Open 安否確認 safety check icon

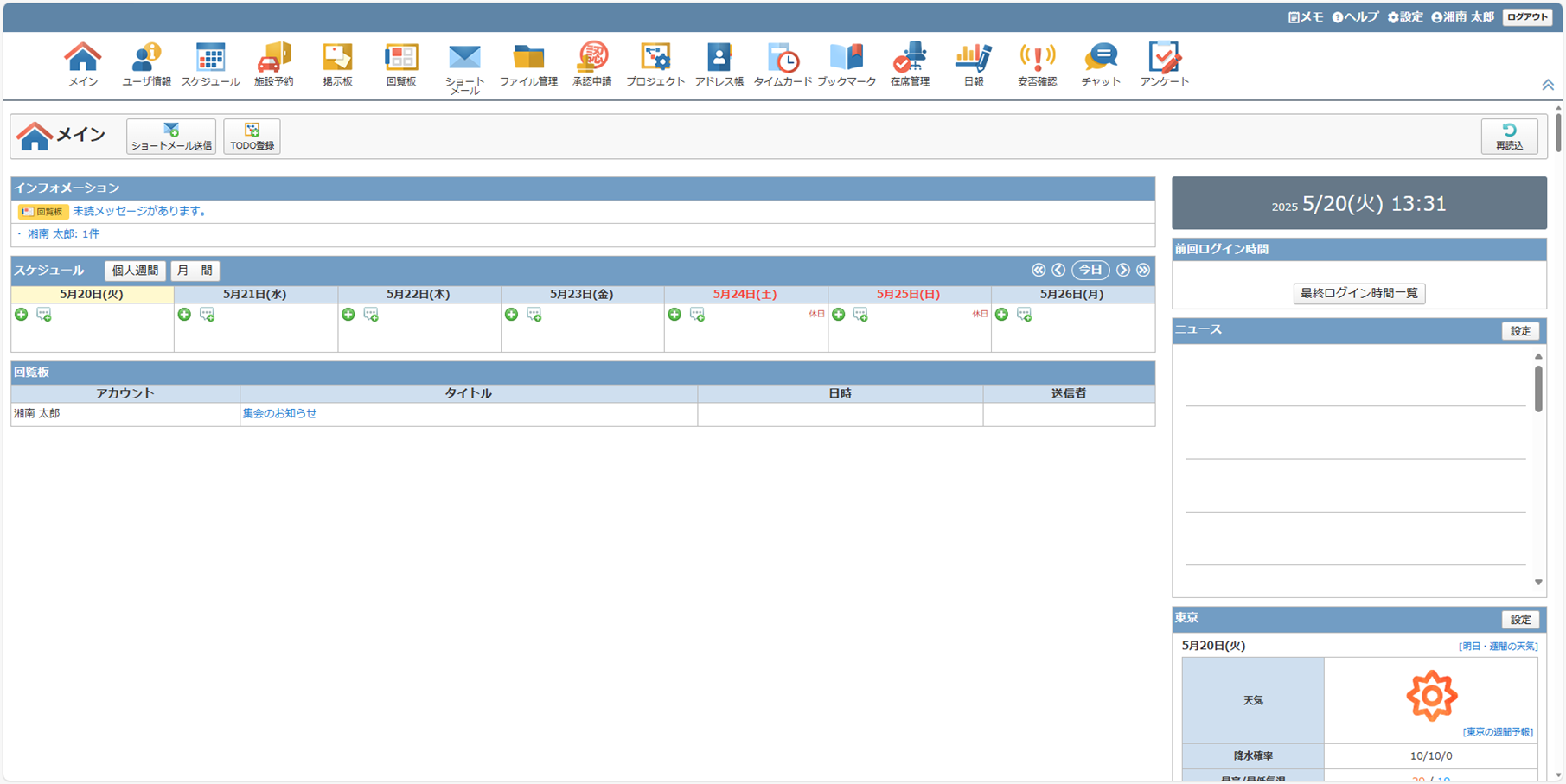(x=1037, y=65)
